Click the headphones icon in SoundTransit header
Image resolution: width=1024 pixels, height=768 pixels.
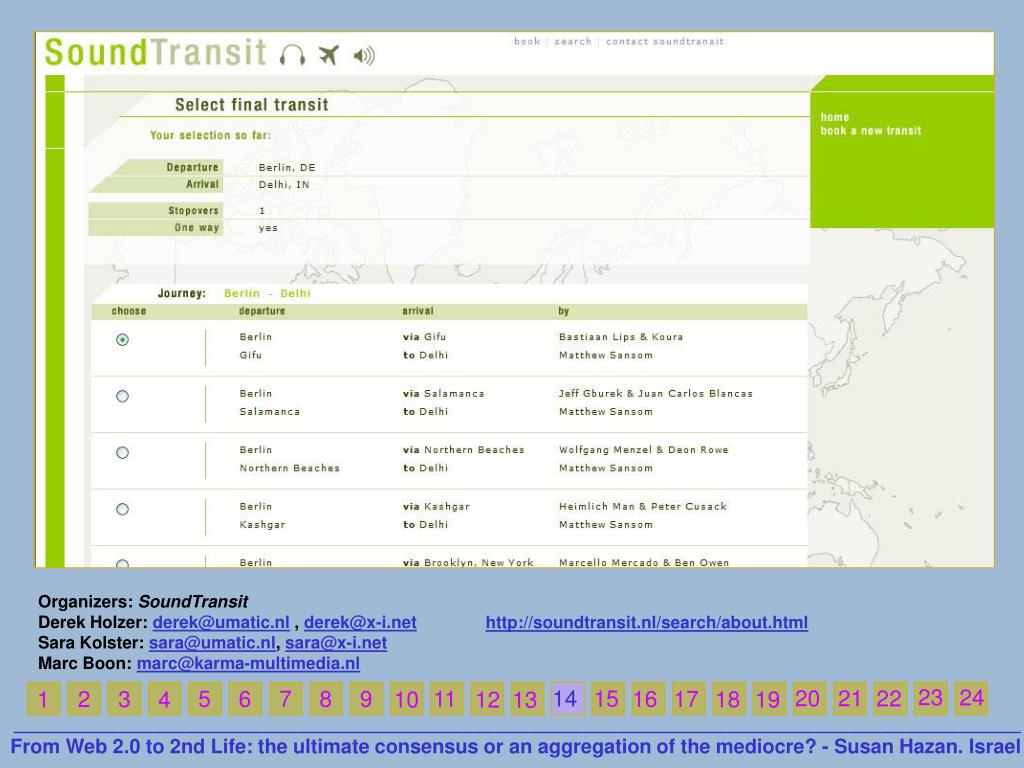coord(293,55)
